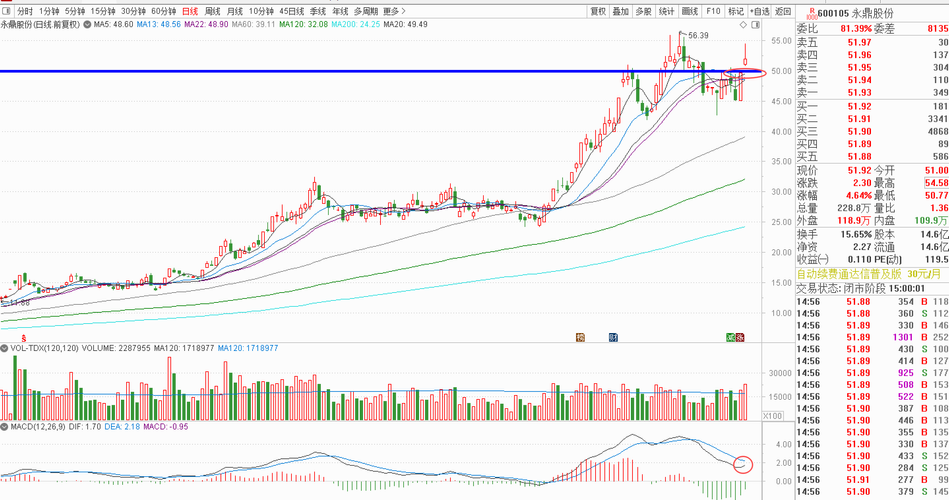
Task: Click the 换手 15.65% field
Action: point(834,234)
